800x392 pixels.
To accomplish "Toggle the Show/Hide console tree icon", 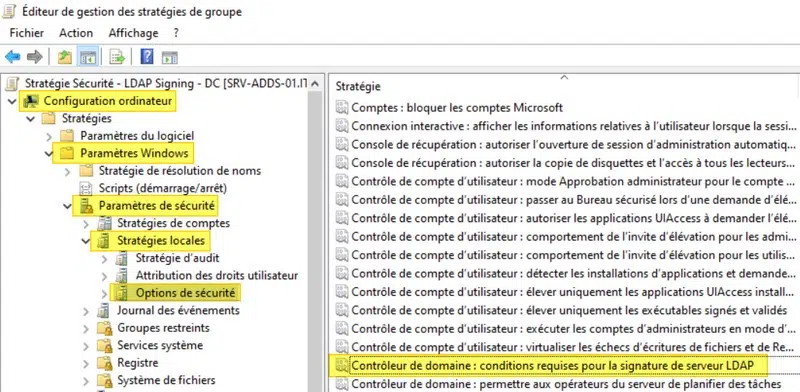I will pos(88,57).
